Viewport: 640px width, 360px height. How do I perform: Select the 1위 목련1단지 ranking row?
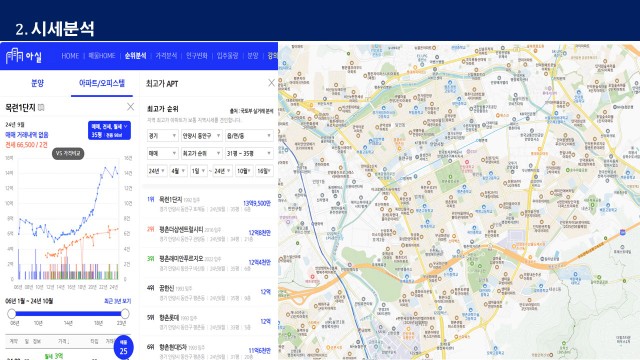(x=209, y=204)
